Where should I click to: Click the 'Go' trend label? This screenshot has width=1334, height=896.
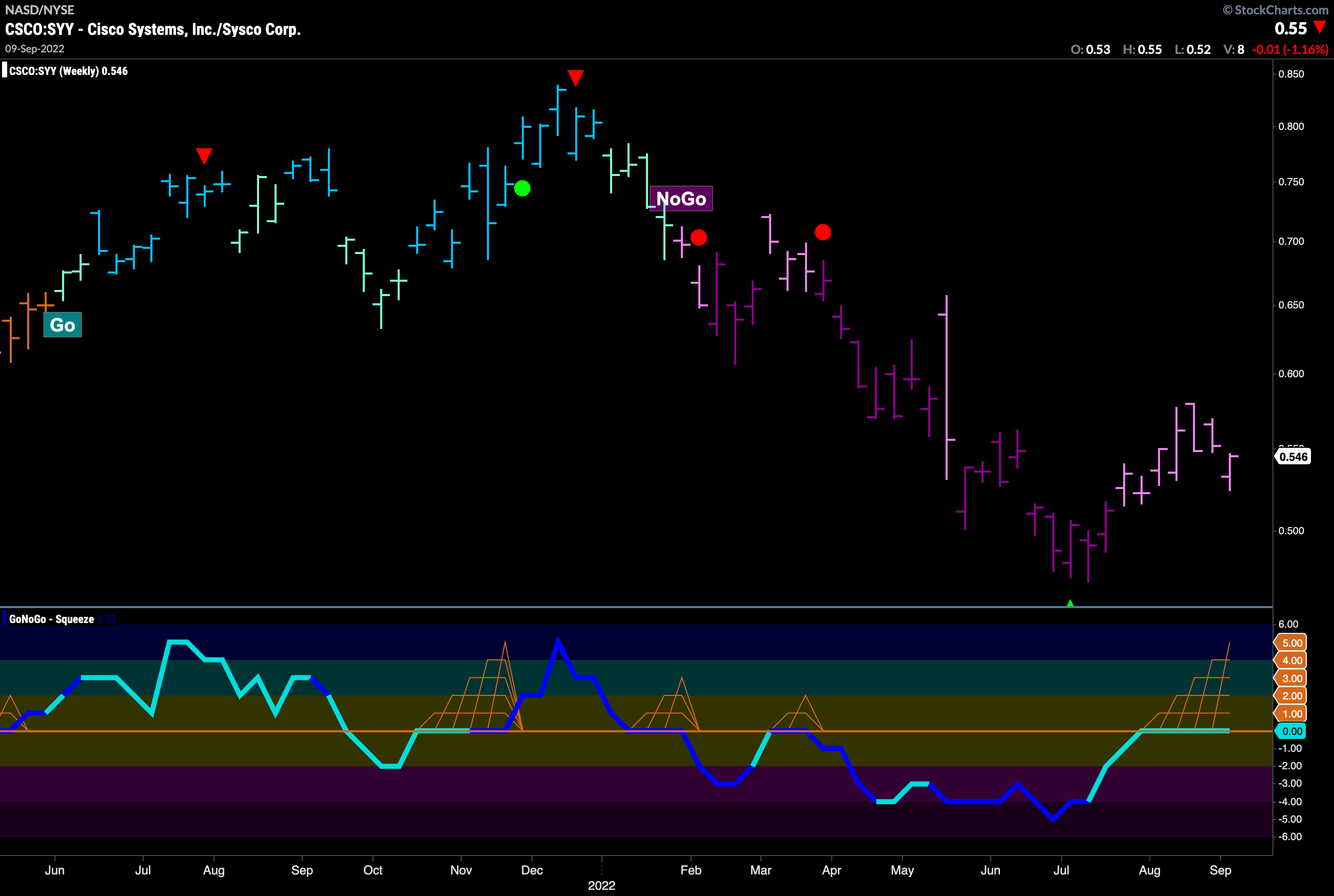click(62, 324)
